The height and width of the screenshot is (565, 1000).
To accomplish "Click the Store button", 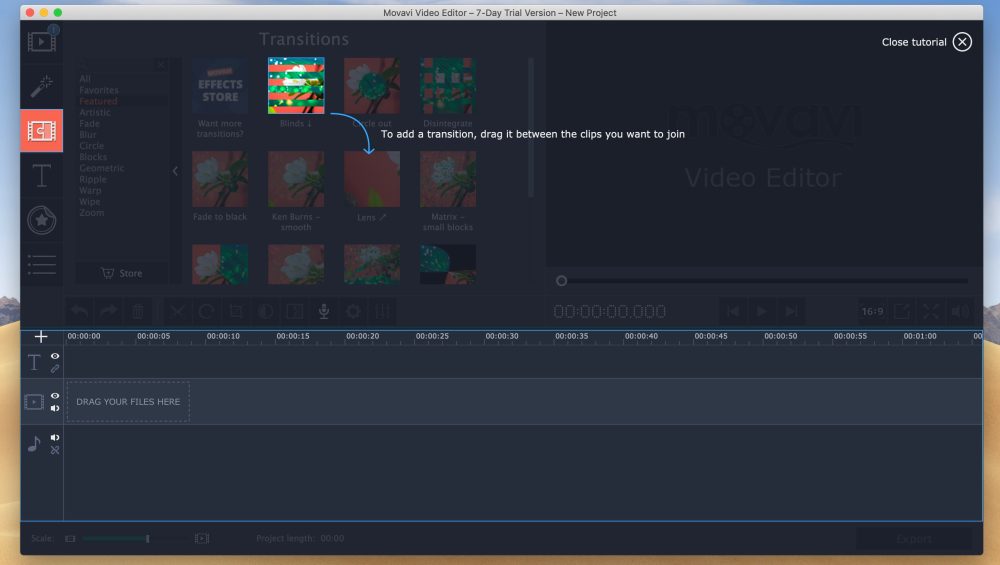I will (122, 273).
